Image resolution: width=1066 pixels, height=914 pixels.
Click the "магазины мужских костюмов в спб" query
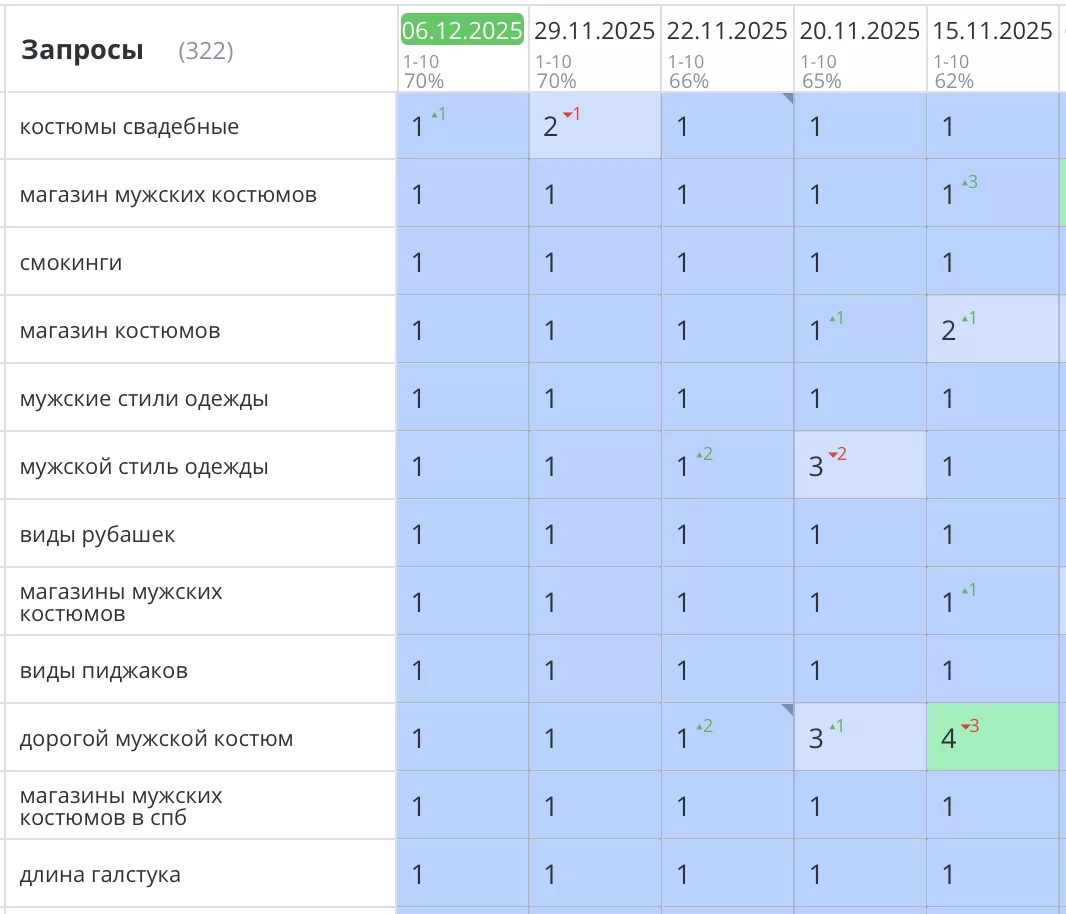[121, 807]
